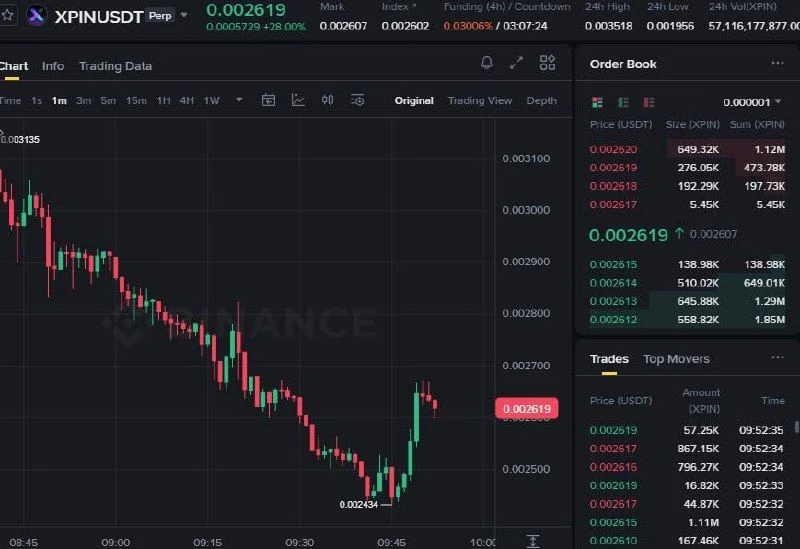800x549 pixels.
Task: Select ask price 0.002617 row
Action: 687,205
